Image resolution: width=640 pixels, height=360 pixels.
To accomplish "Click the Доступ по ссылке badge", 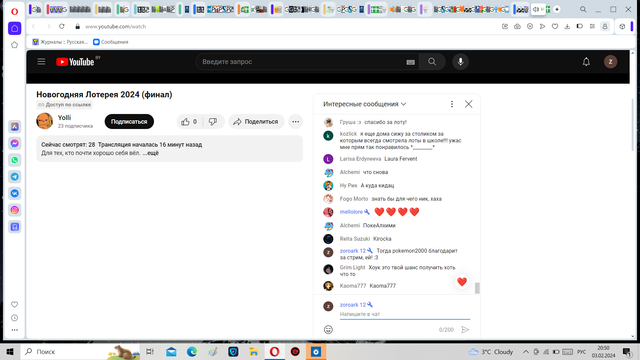I will pyautogui.click(x=64, y=105).
